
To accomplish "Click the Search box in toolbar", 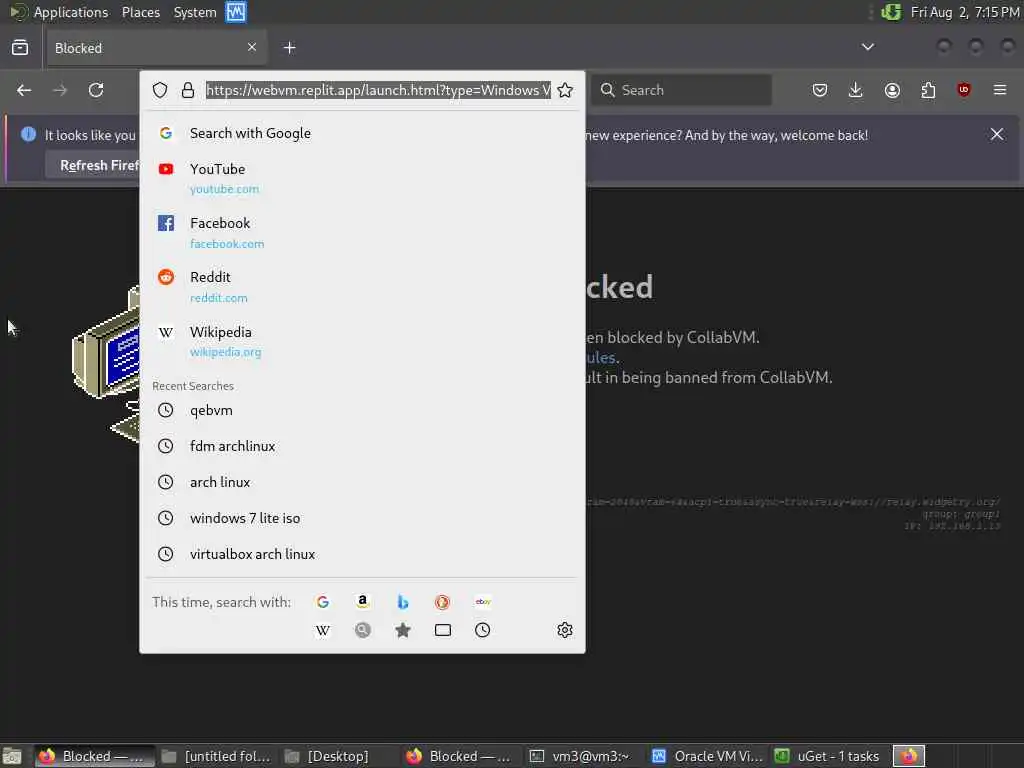I will coord(681,90).
